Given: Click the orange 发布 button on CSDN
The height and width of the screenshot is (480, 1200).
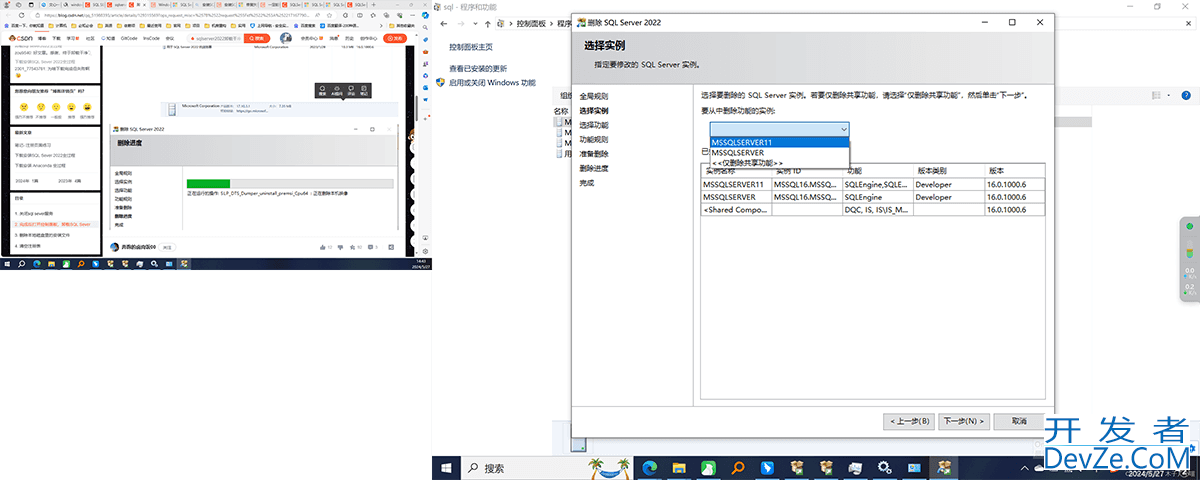Looking at the screenshot, I should click(x=396, y=38).
